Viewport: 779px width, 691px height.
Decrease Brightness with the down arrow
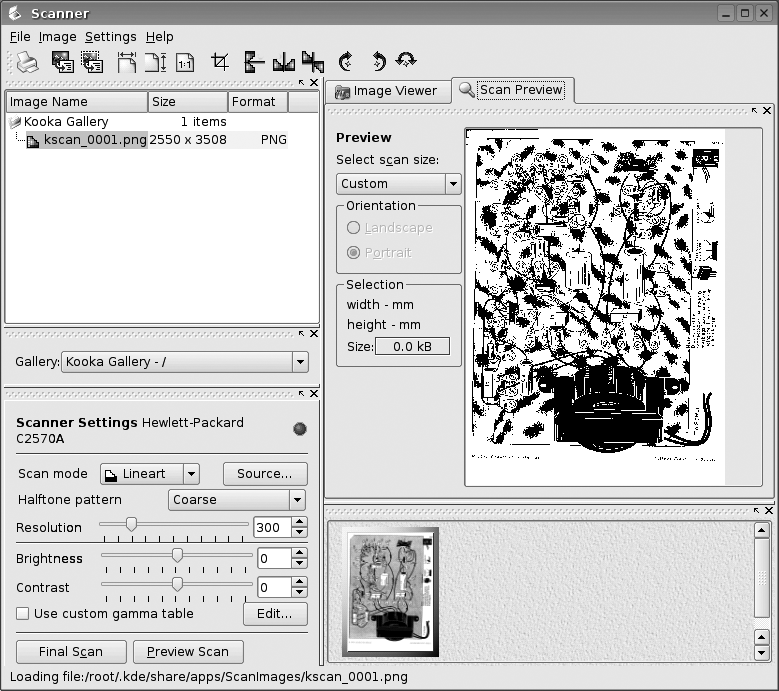[299, 563]
